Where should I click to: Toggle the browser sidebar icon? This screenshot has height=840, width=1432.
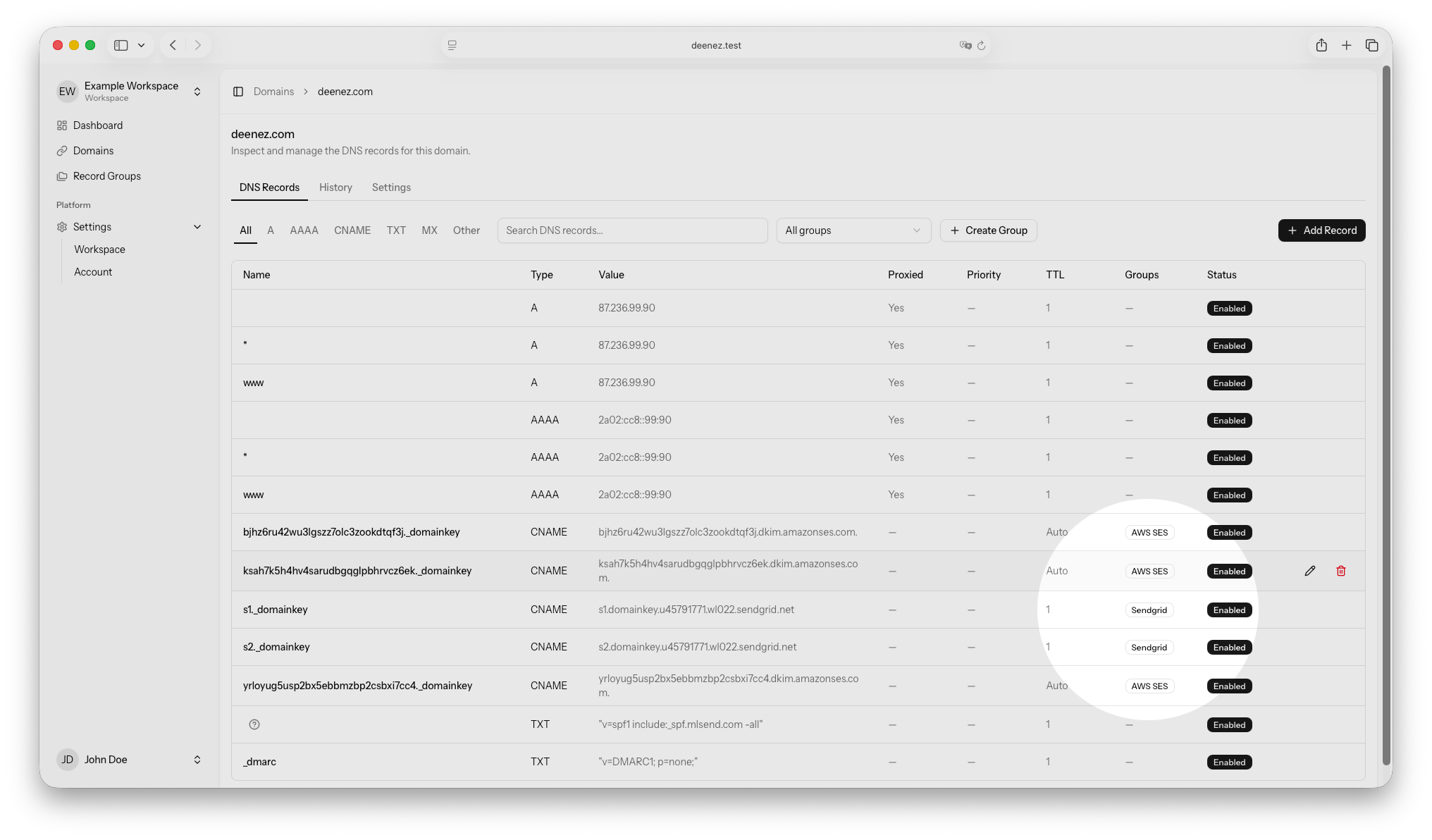[x=121, y=45]
